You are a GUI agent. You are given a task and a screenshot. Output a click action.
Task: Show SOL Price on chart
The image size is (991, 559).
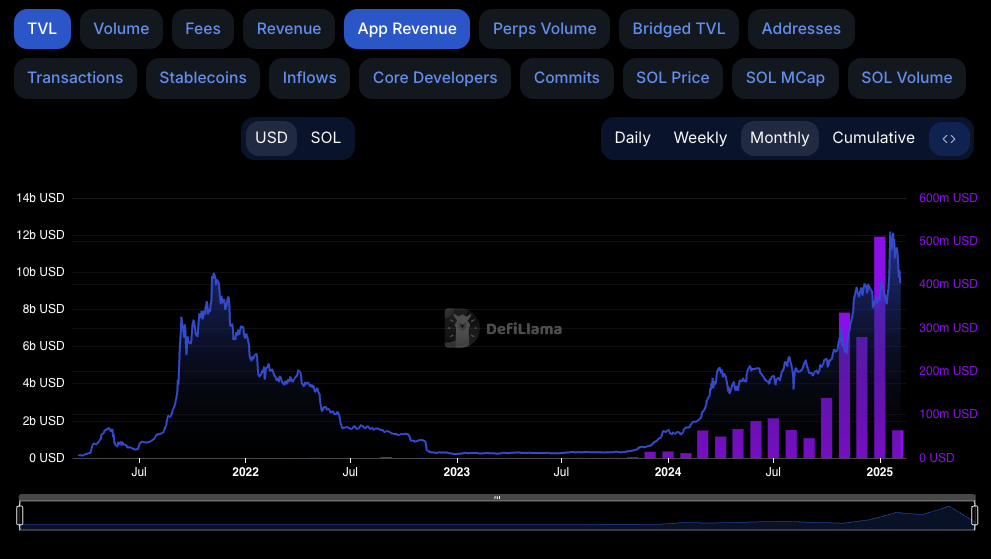pyautogui.click(x=673, y=78)
